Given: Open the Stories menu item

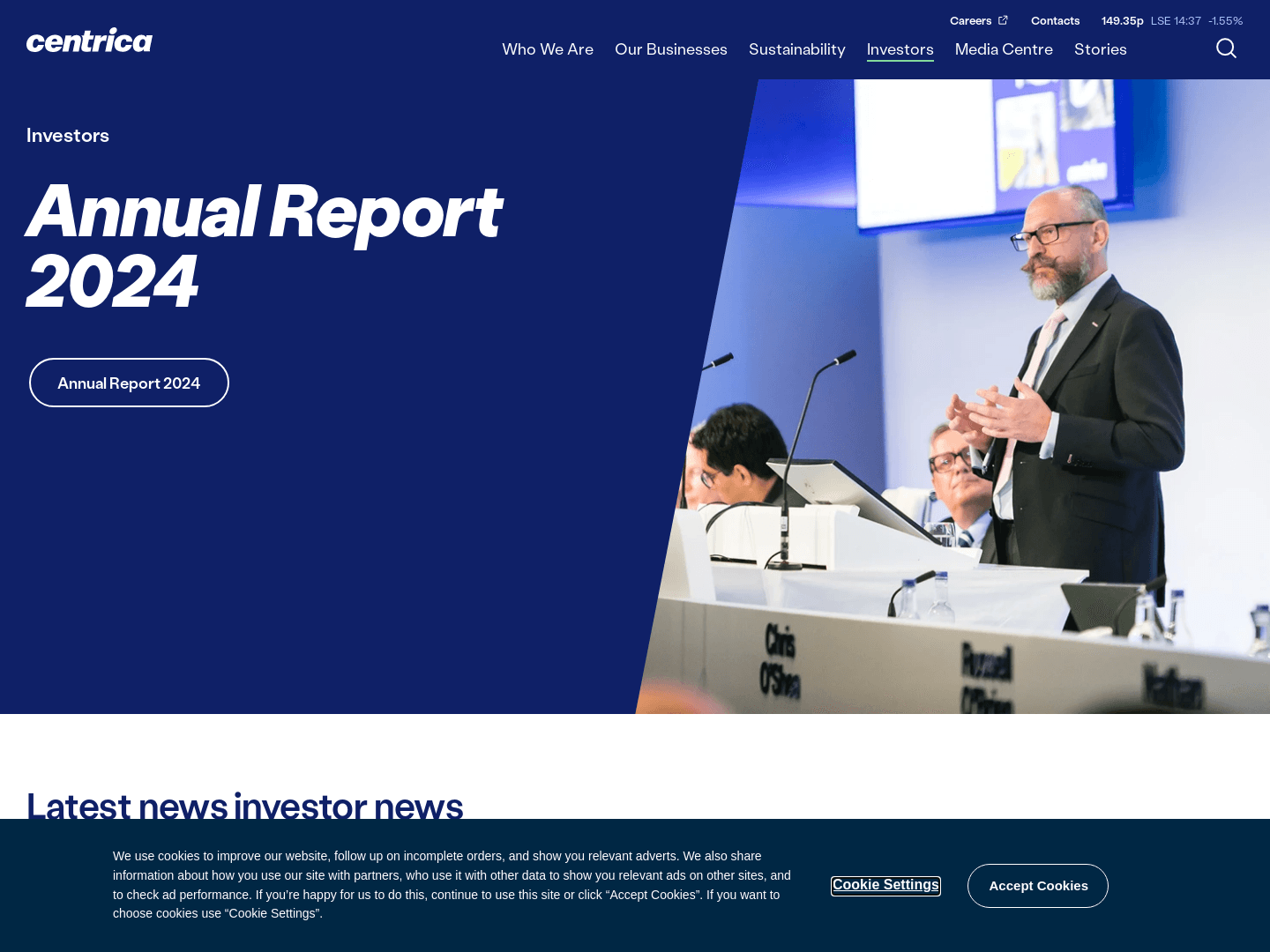Looking at the screenshot, I should 1101,49.
